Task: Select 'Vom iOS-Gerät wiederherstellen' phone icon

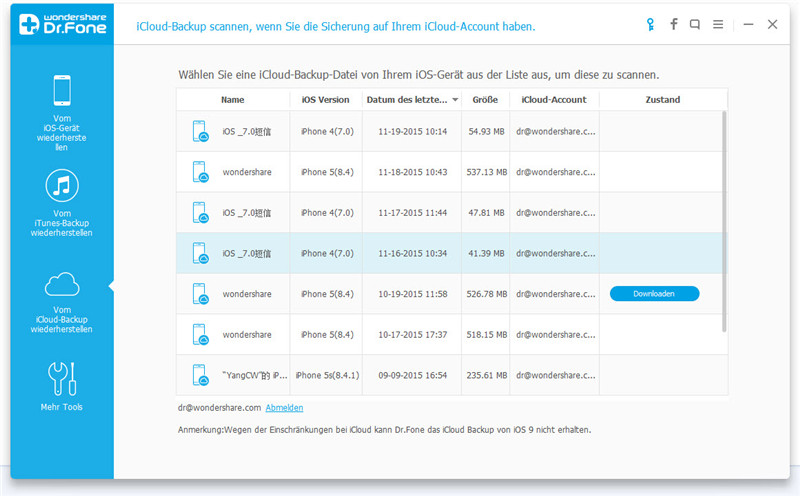Action: [62, 90]
